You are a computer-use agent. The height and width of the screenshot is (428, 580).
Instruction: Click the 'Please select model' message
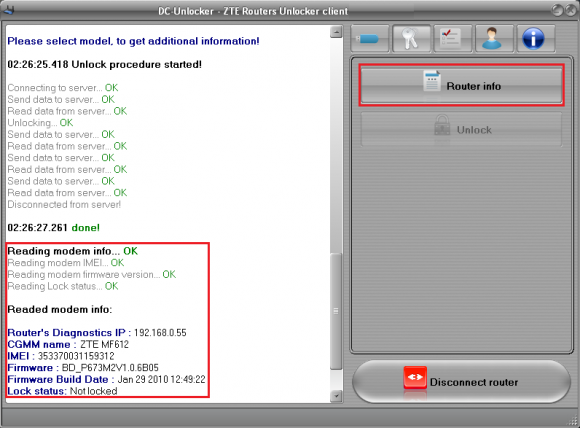pyautogui.click(x=133, y=41)
